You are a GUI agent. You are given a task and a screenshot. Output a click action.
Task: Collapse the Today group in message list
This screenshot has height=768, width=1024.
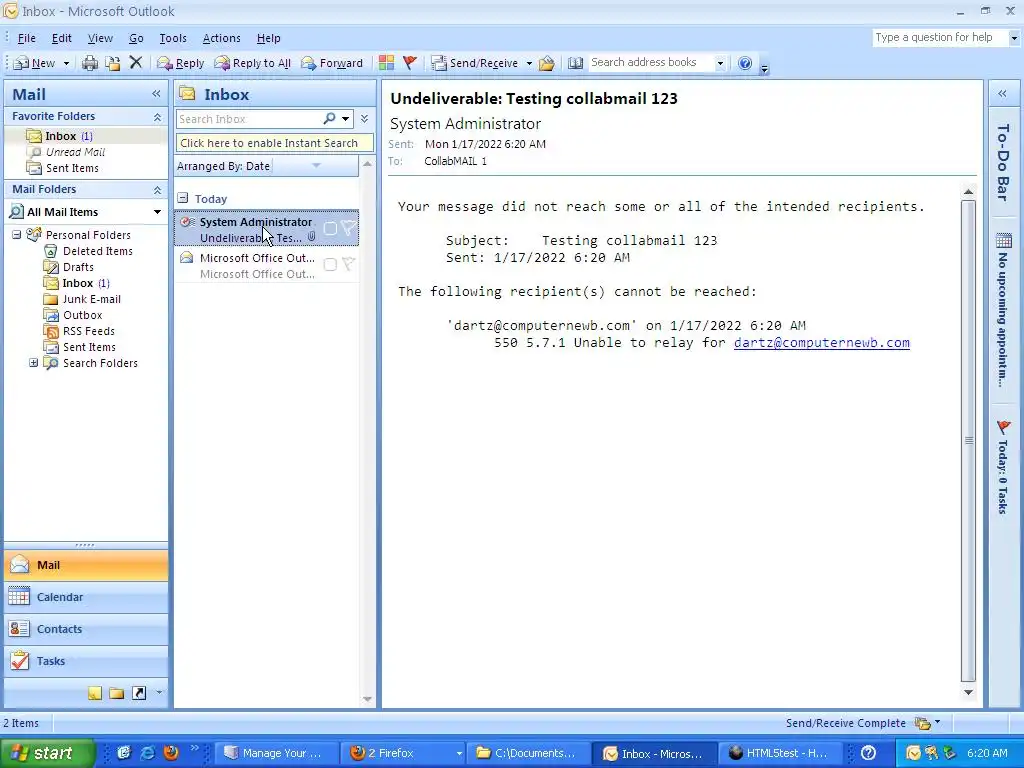[183, 198]
